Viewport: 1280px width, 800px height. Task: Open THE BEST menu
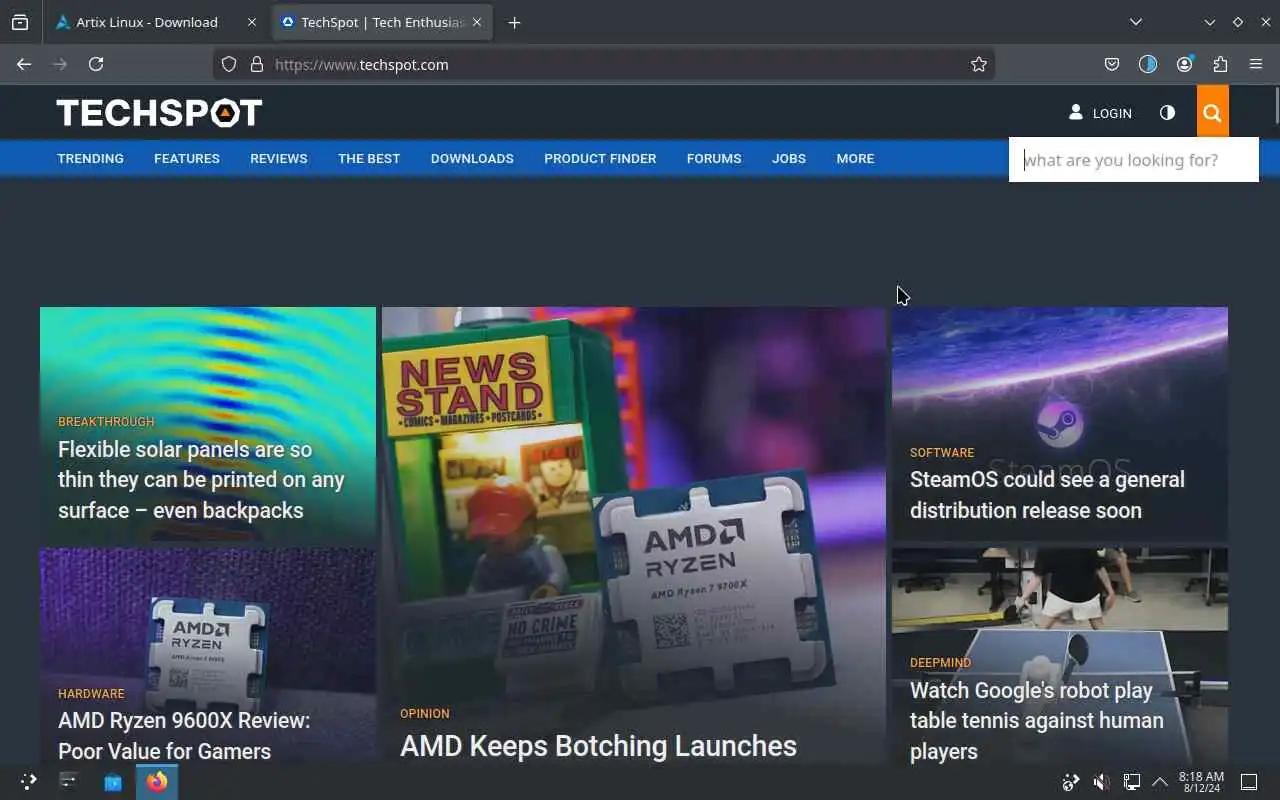(369, 158)
